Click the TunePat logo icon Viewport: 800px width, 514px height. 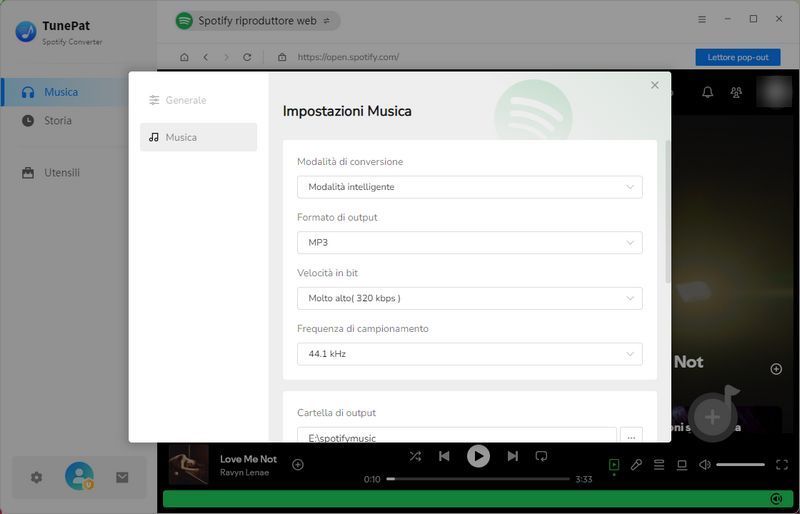click(x=26, y=32)
